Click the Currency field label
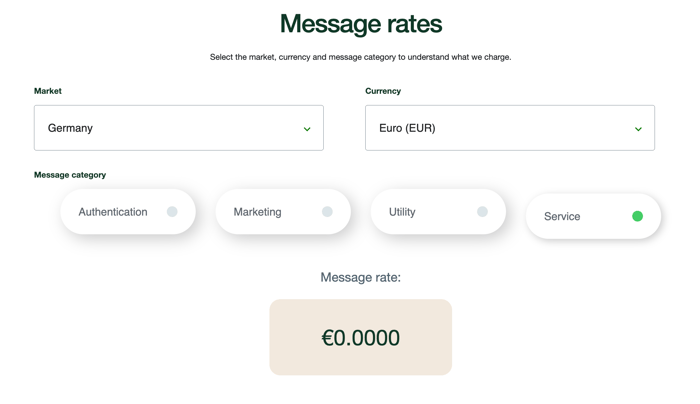700x404 pixels. pos(383,91)
